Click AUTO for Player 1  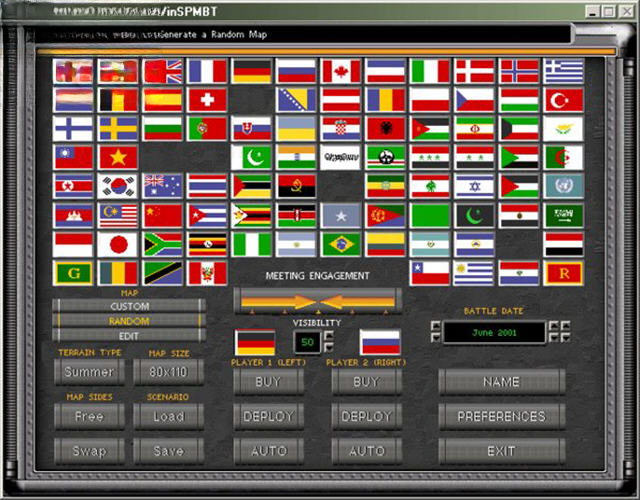[x=269, y=451]
